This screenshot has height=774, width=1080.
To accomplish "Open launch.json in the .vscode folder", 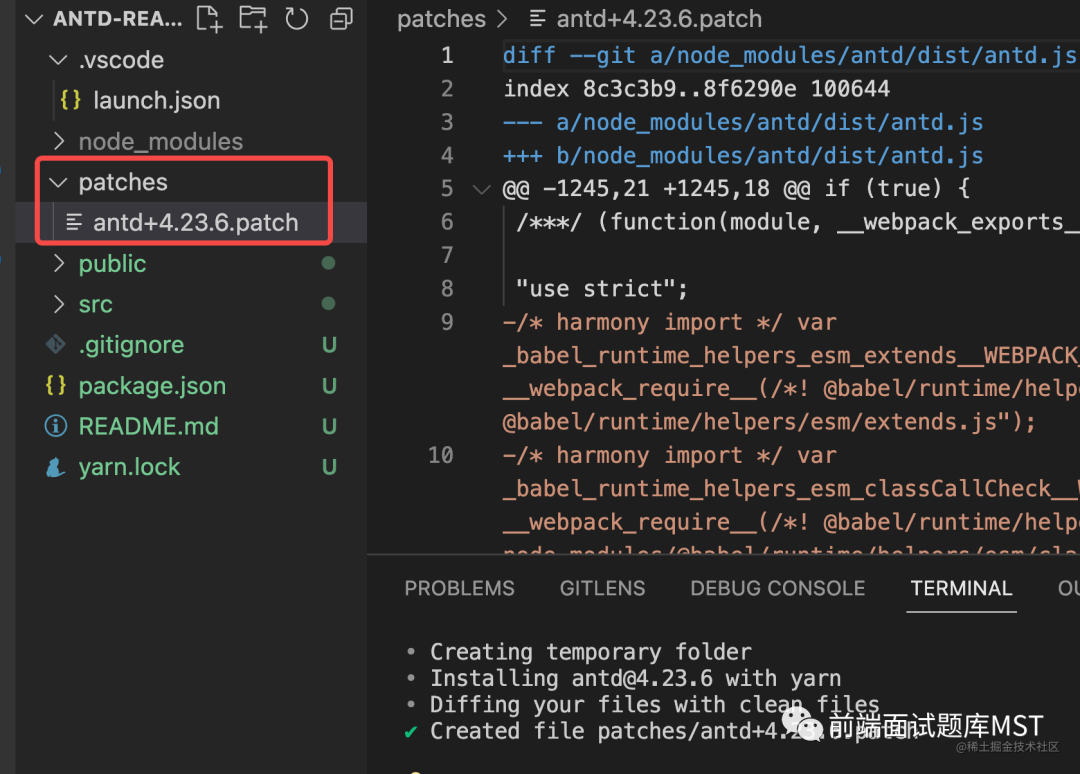I will 157,101.
